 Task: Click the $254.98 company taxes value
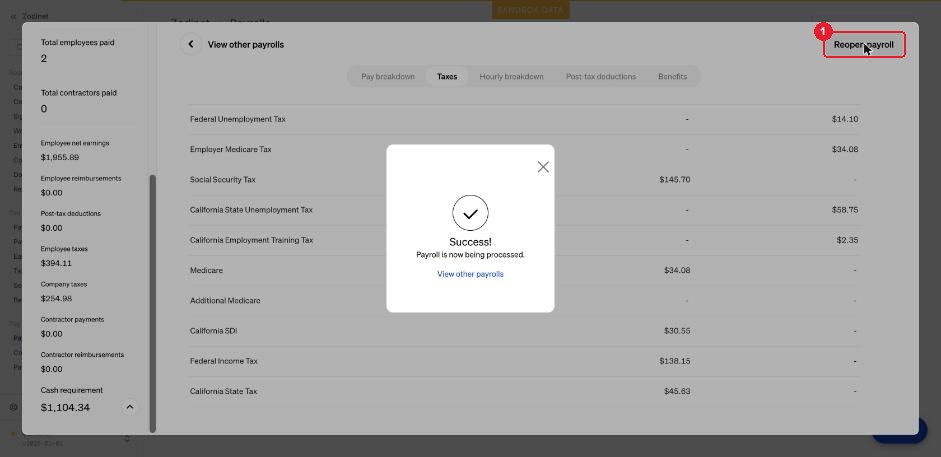[x=56, y=299]
